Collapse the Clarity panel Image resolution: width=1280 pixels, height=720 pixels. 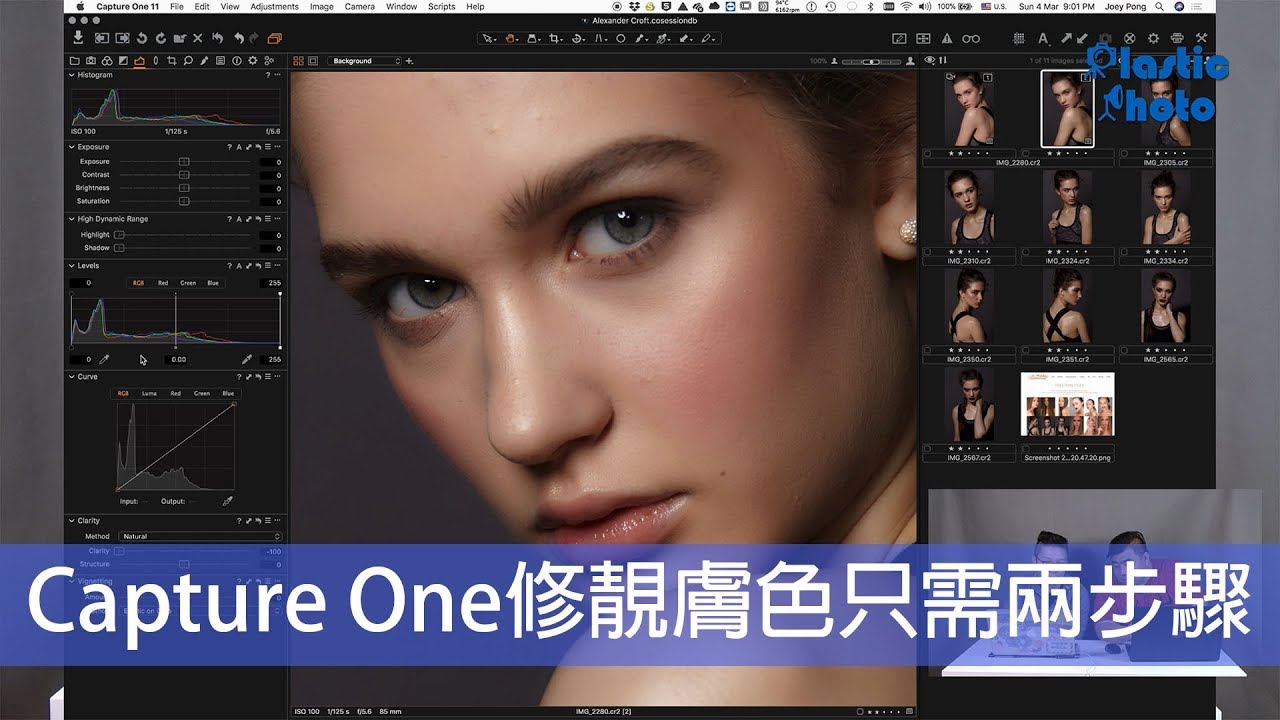click(x=72, y=521)
